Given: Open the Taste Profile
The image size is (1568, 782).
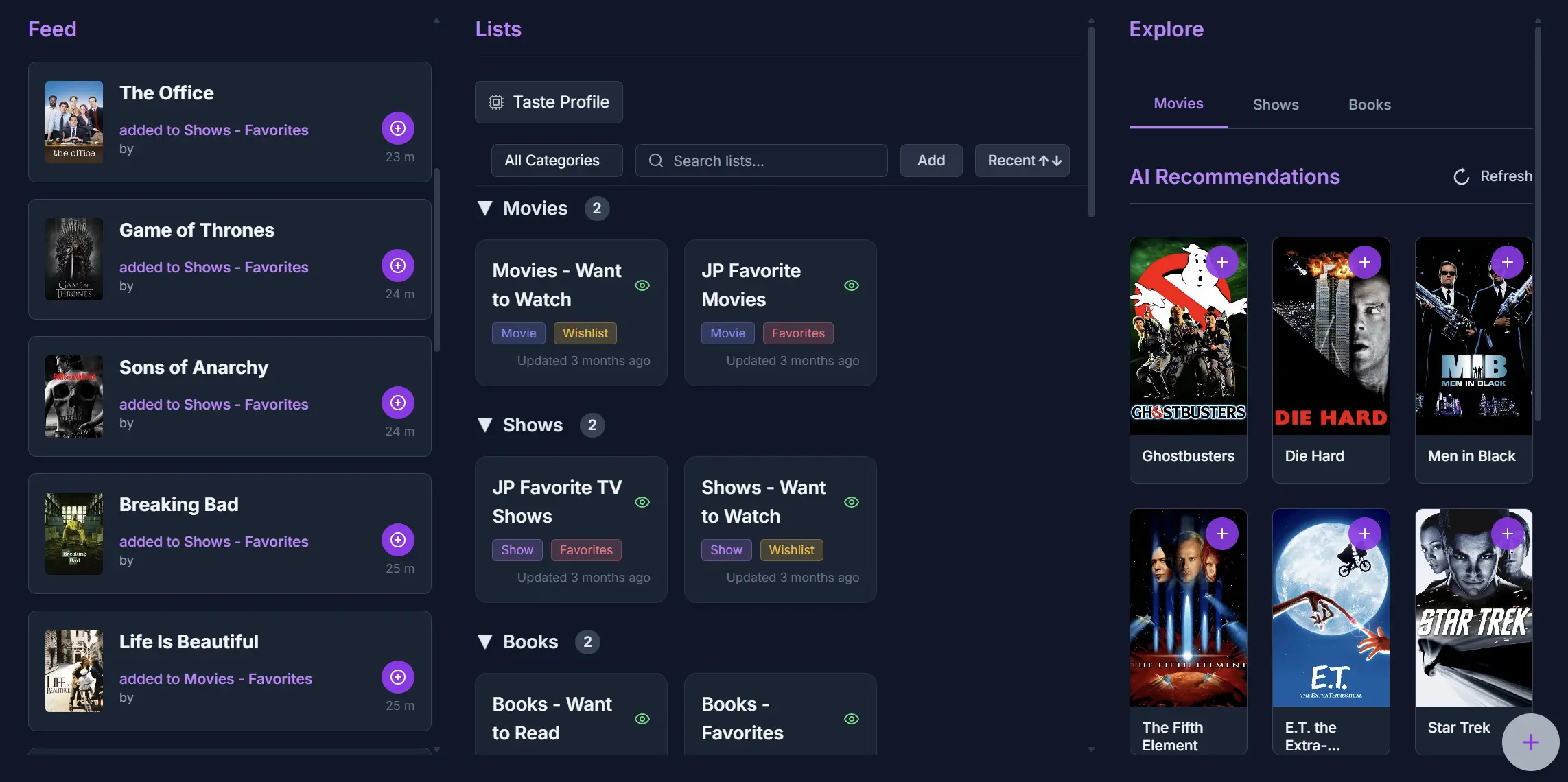Looking at the screenshot, I should [548, 102].
